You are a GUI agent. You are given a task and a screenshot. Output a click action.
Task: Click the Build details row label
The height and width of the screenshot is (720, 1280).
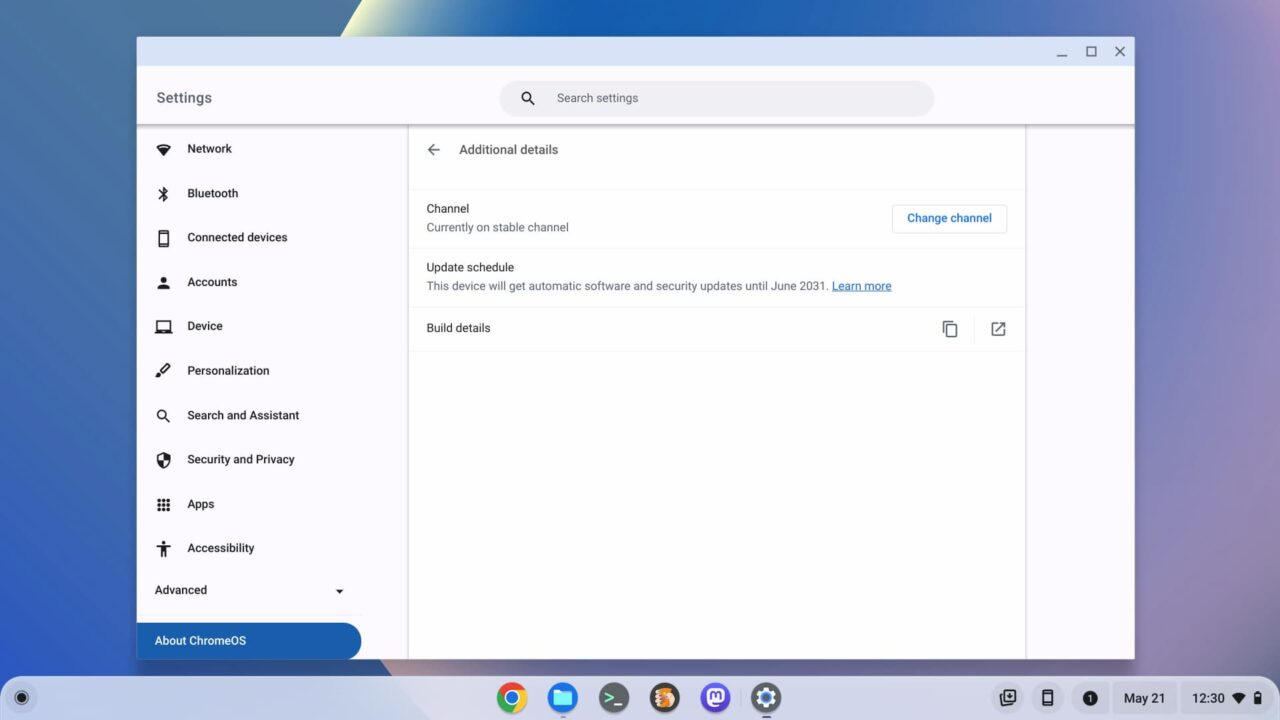(458, 328)
